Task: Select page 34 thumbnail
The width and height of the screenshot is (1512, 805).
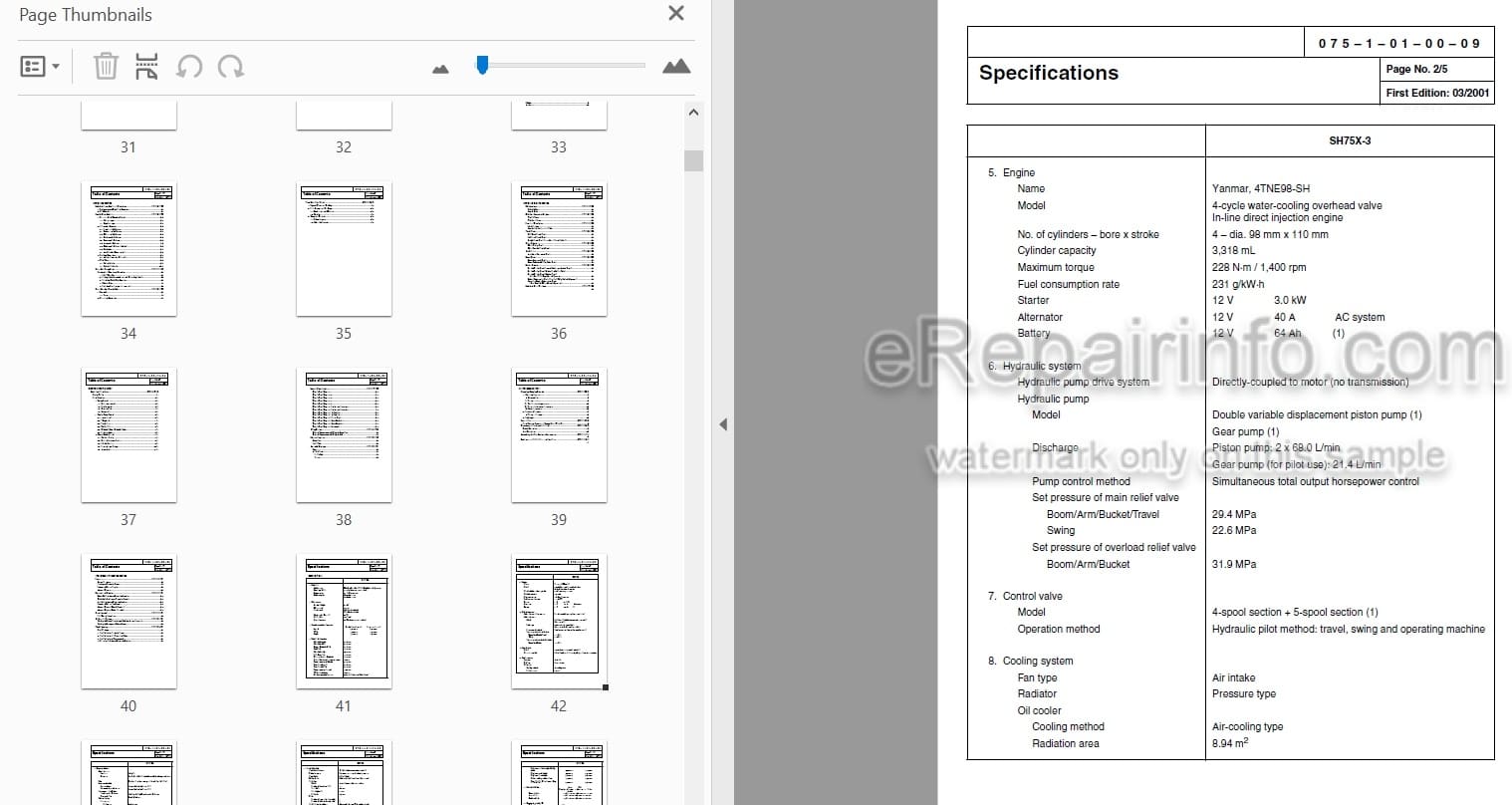Action: (128, 249)
